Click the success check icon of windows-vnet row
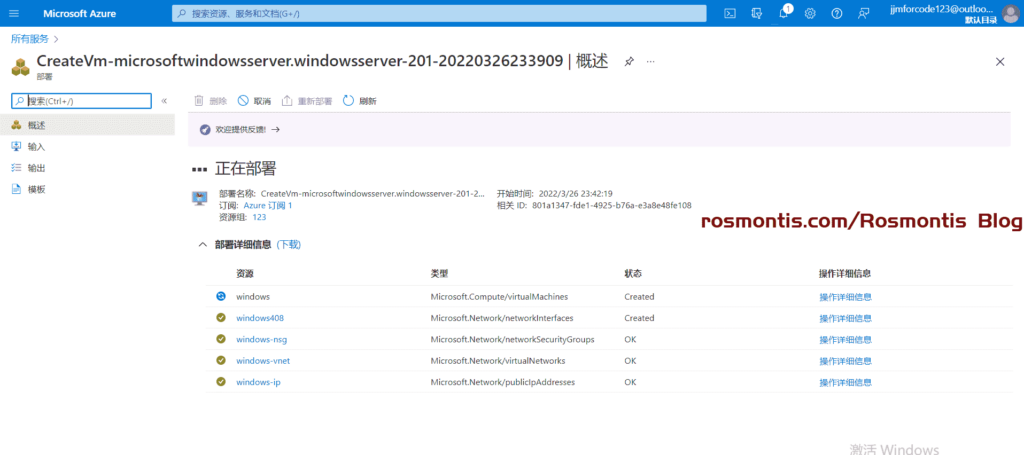 tap(221, 360)
